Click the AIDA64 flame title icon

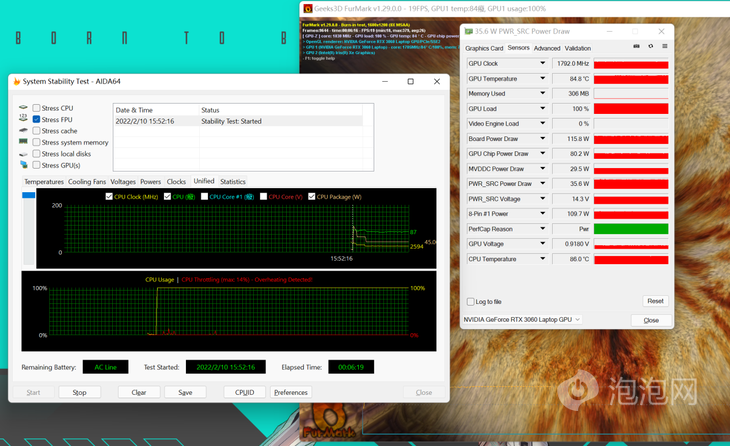click(x=15, y=81)
